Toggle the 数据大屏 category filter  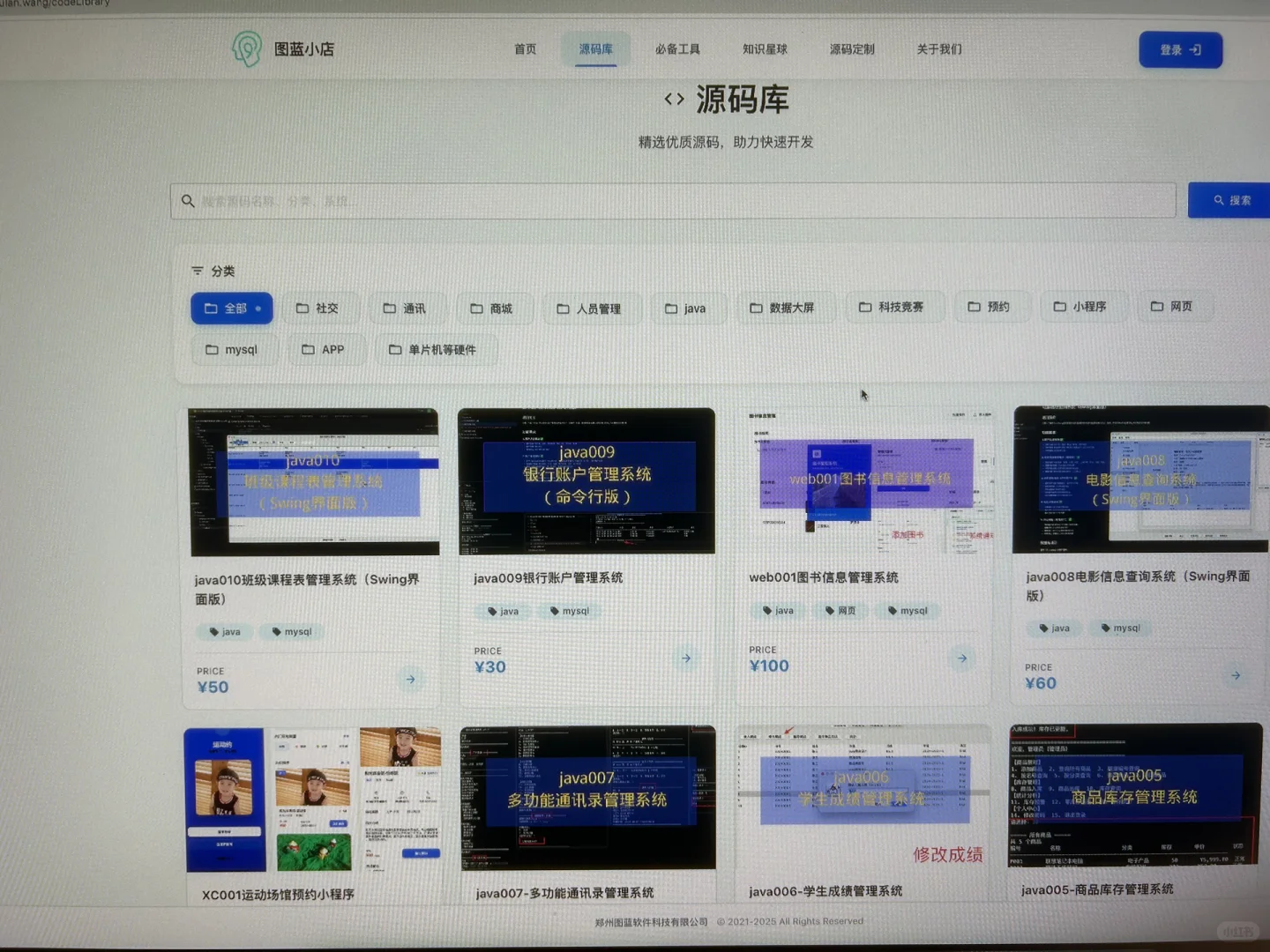coord(784,307)
